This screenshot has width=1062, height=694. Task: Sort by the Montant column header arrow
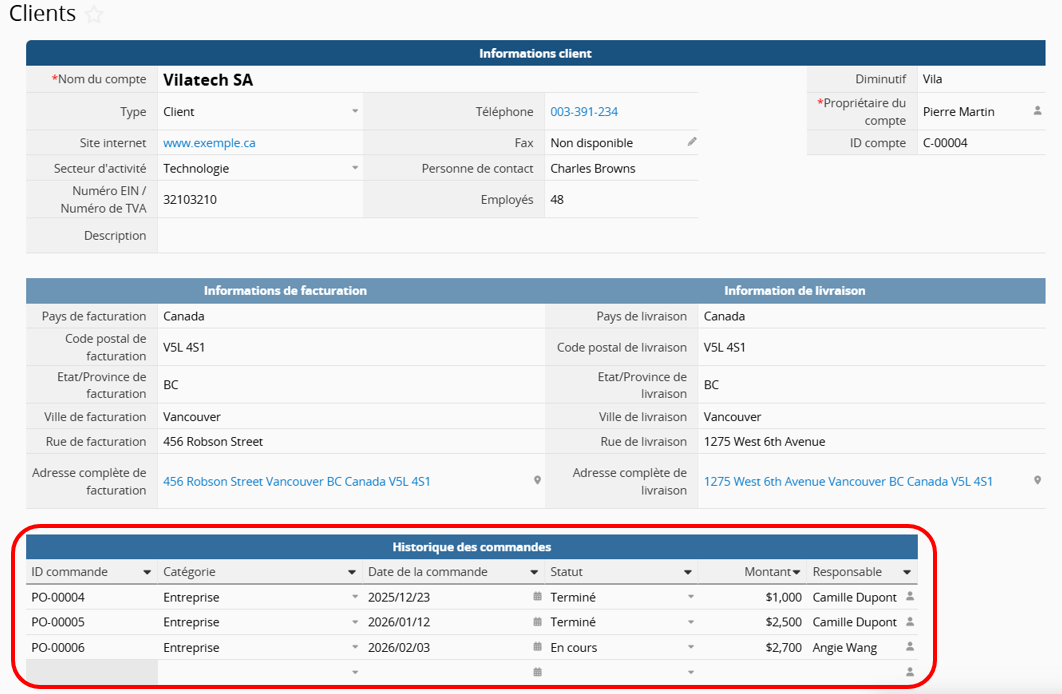tap(797, 573)
